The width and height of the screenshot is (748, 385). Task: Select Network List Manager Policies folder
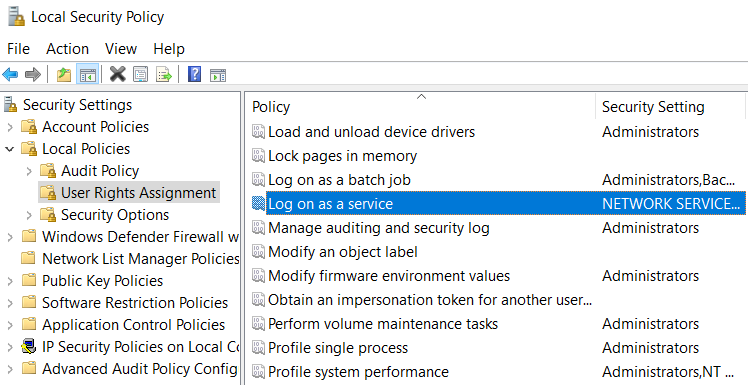point(141,259)
